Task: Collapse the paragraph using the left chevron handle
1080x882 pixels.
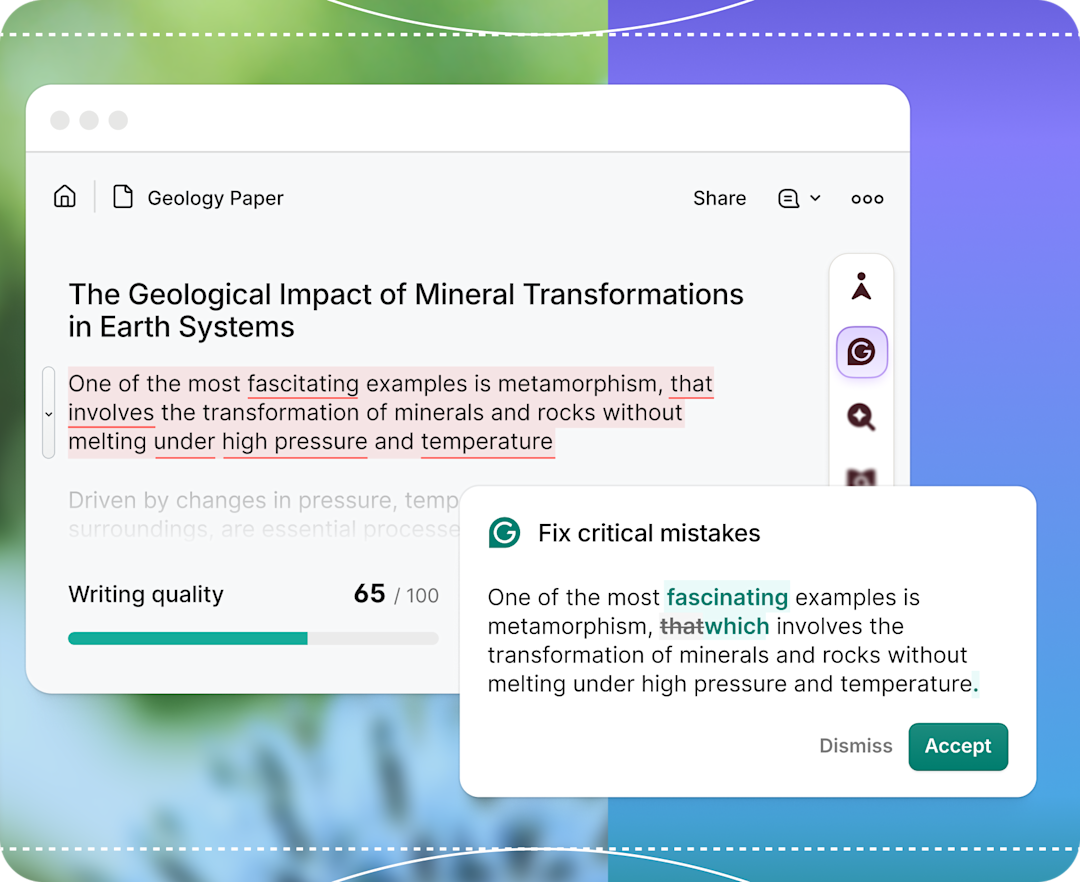Action: 48,413
